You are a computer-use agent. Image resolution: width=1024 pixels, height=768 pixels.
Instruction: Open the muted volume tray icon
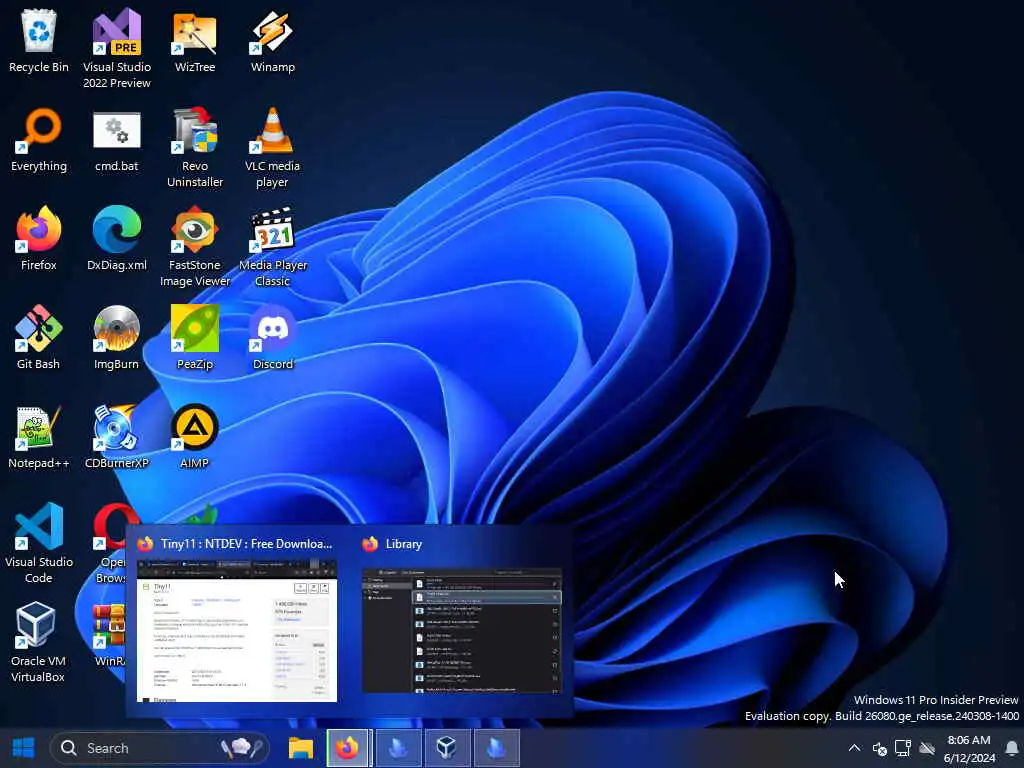(x=880, y=748)
